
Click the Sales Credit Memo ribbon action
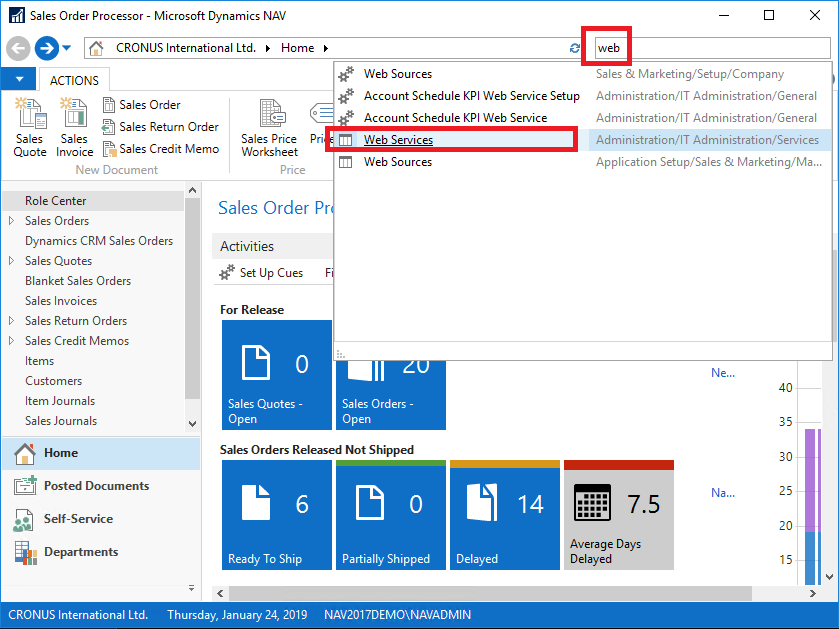(x=161, y=149)
